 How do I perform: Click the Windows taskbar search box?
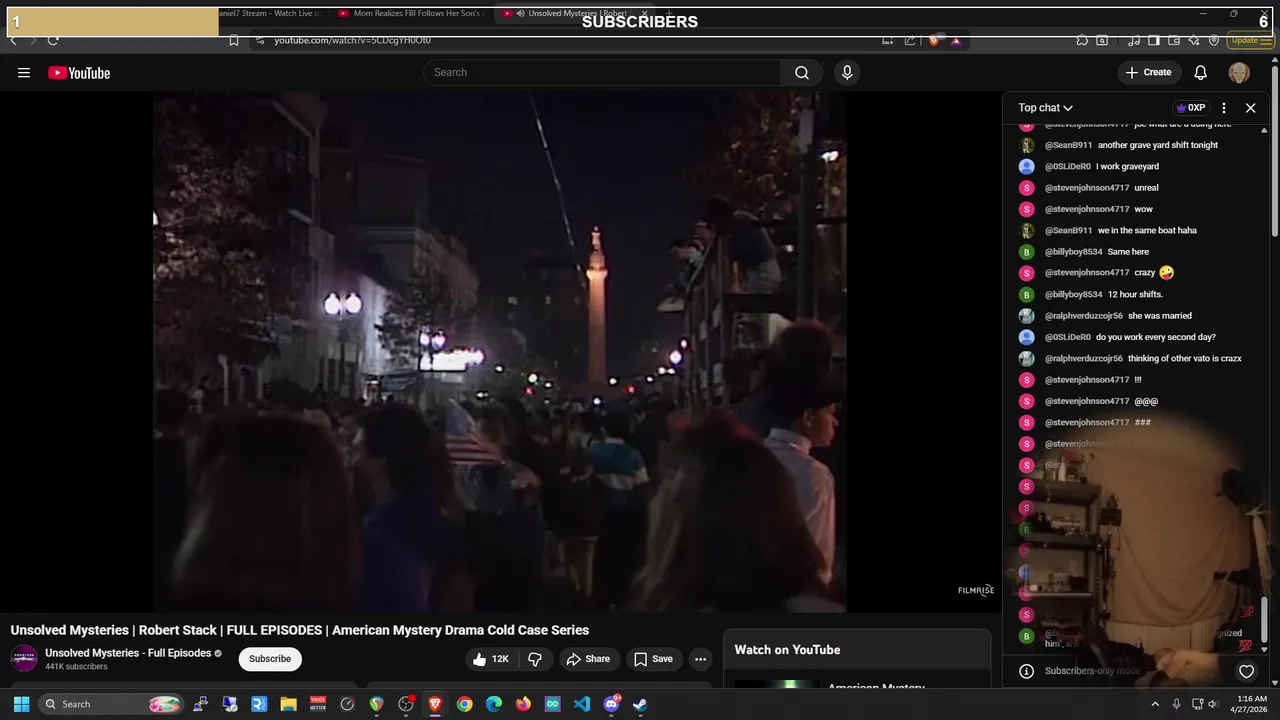pos(112,704)
